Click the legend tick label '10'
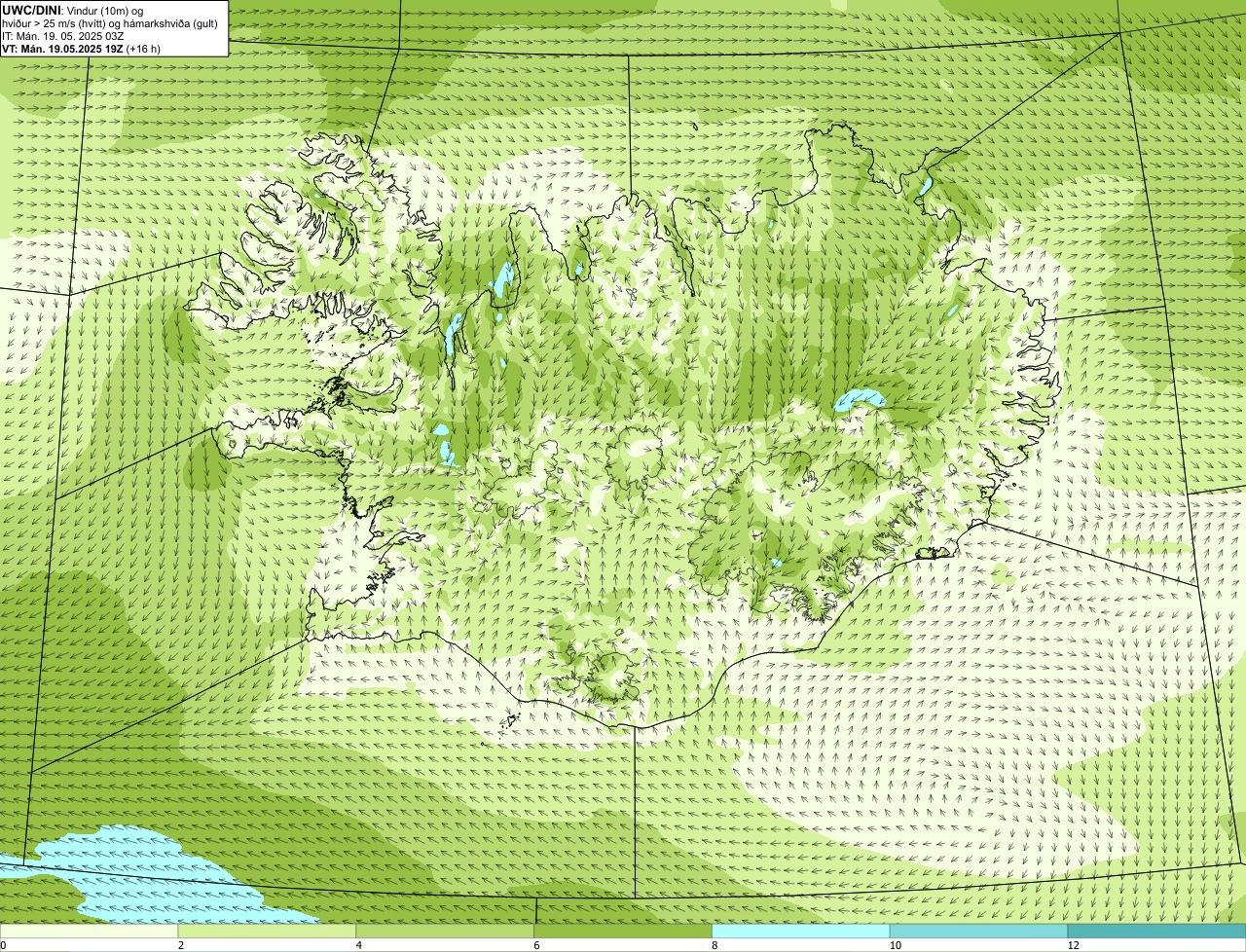This screenshot has height=952, width=1246. pos(895,945)
